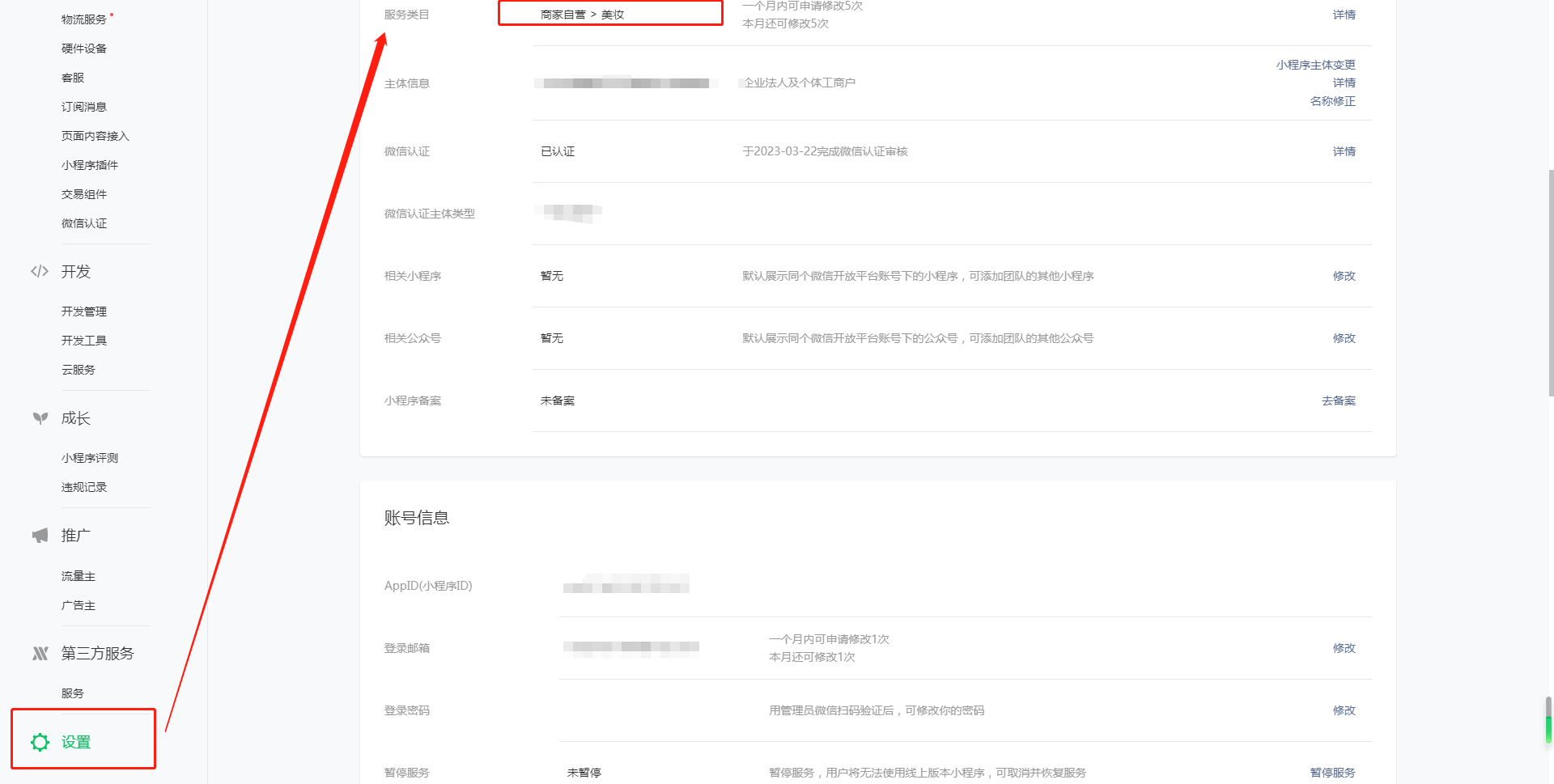Click 小程序主体变更 link
Screen dimensions: 1554x784
(1315, 65)
